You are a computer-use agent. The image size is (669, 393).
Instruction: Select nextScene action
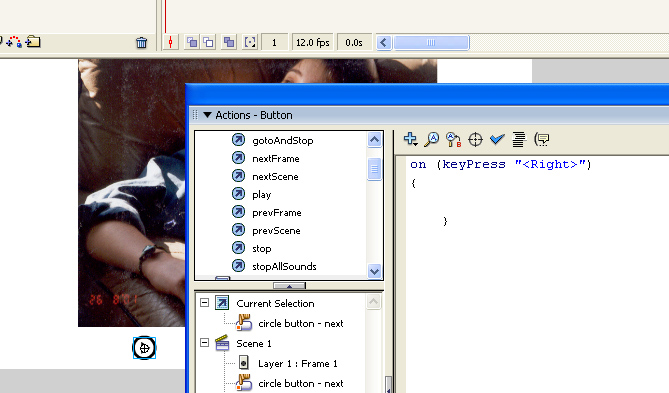click(275, 177)
